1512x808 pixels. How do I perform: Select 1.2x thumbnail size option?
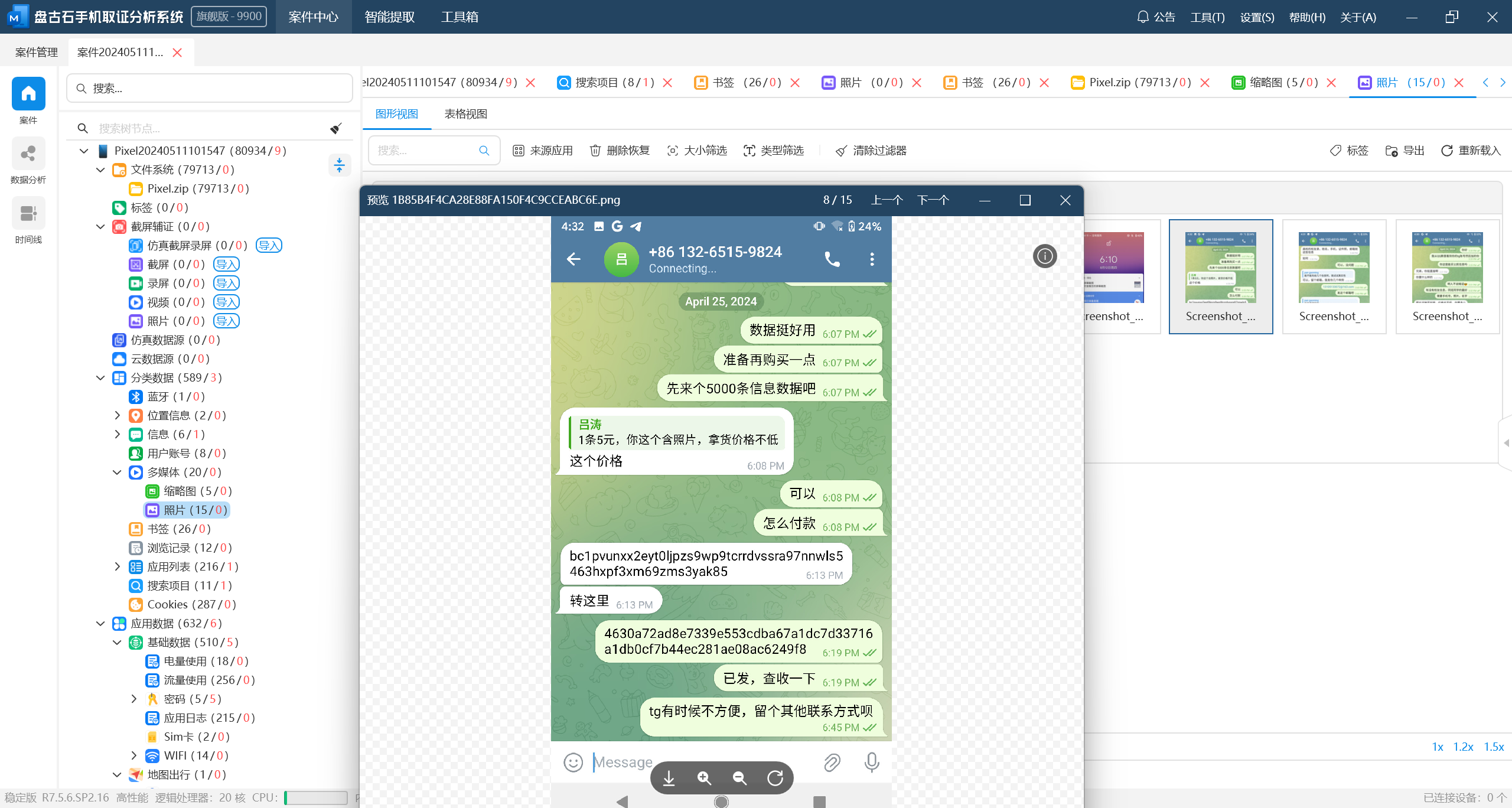(1463, 747)
